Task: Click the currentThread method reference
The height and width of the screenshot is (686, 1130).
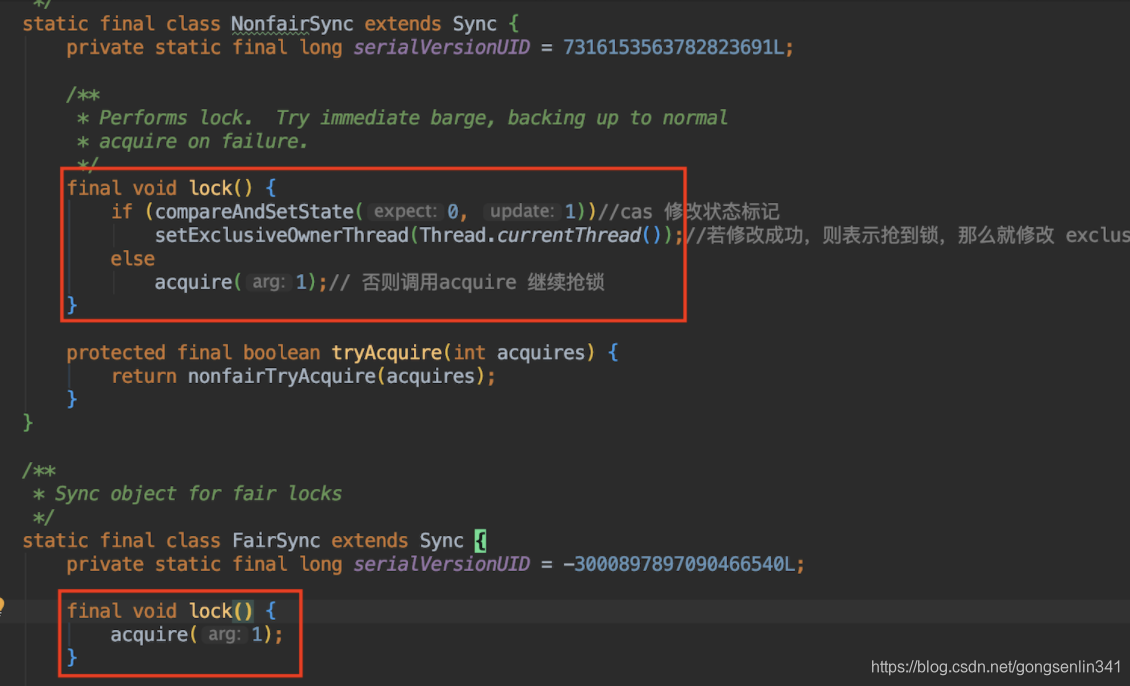Action: tap(569, 236)
